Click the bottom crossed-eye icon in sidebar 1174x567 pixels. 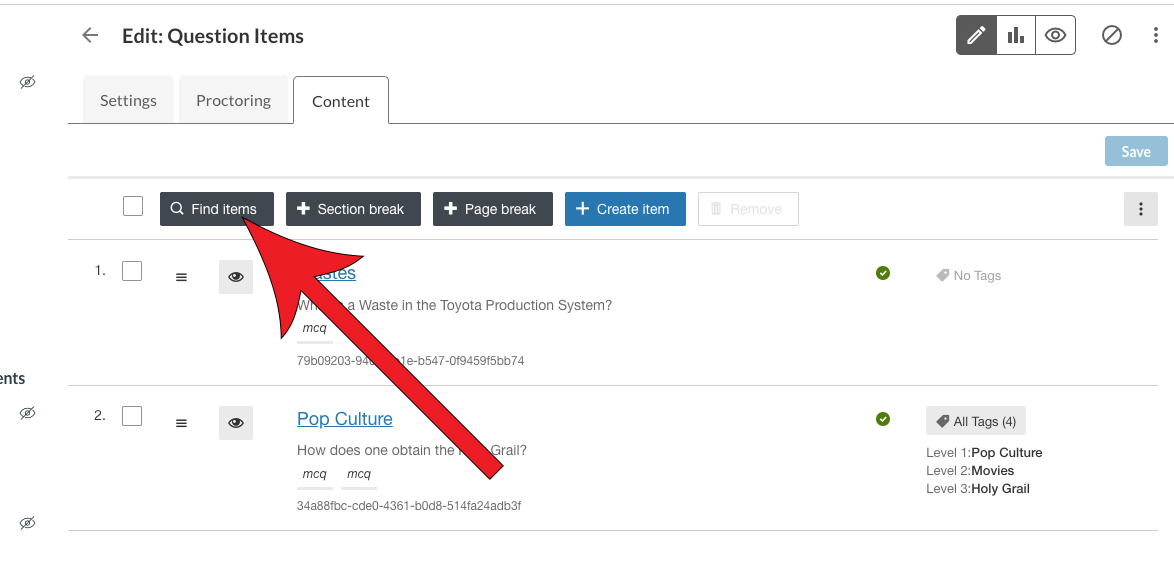point(27,523)
